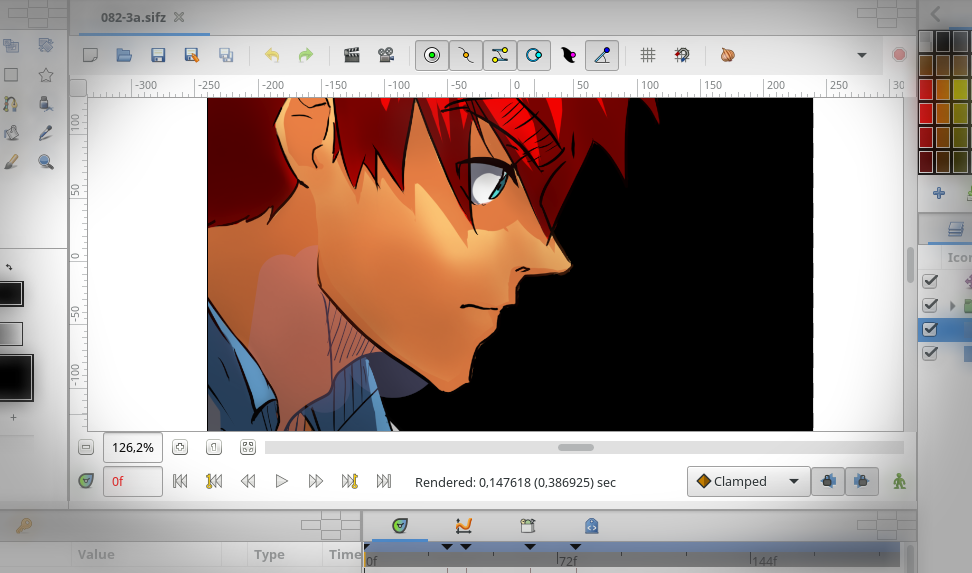Screen dimensions: 972x573
Task: Switch to the Curves graph panel tab
Action: [463, 526]
